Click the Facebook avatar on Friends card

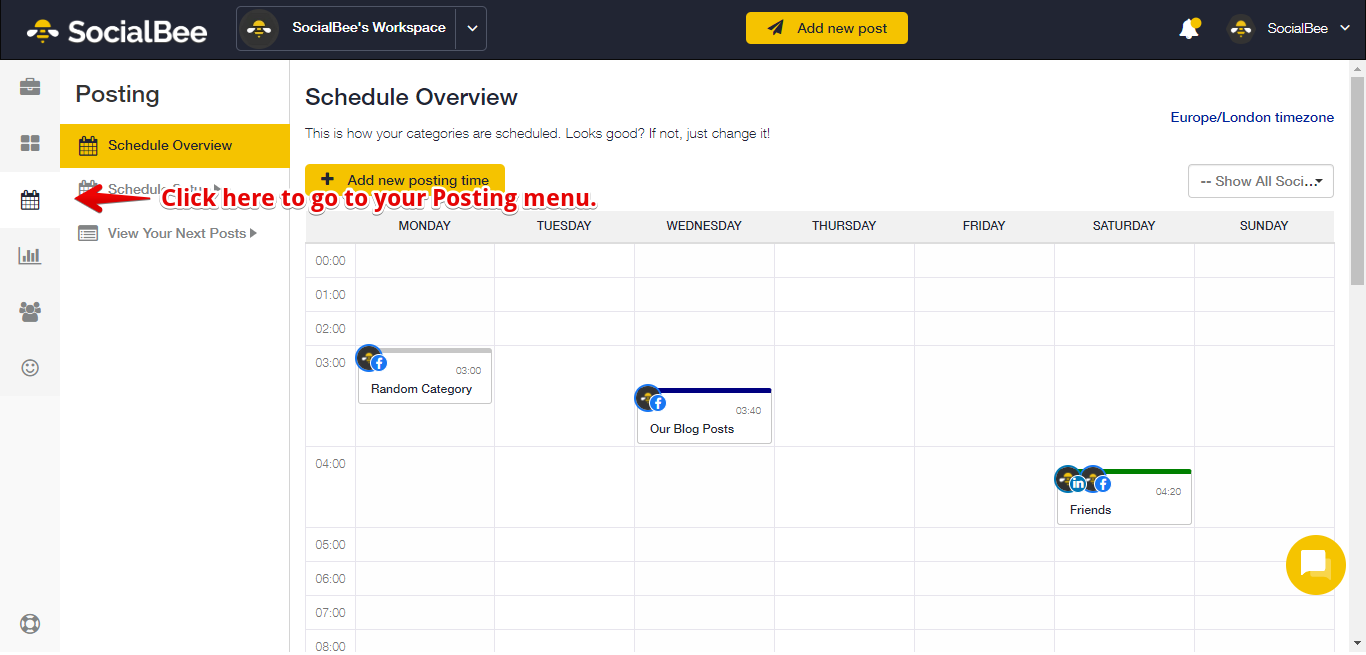tap(1096, 480)
